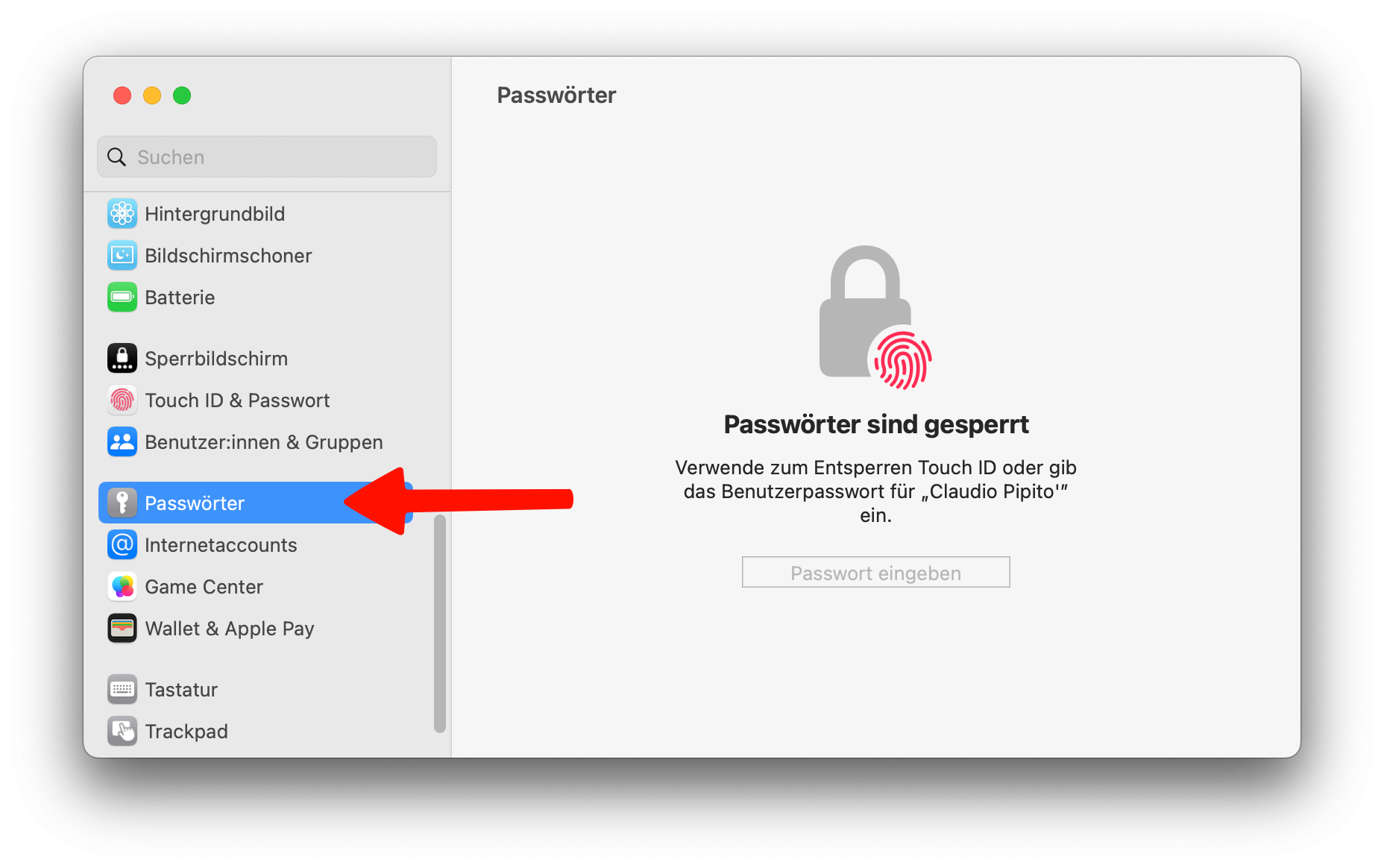Open the Touch ID & Passwort label

click(237, 400)
